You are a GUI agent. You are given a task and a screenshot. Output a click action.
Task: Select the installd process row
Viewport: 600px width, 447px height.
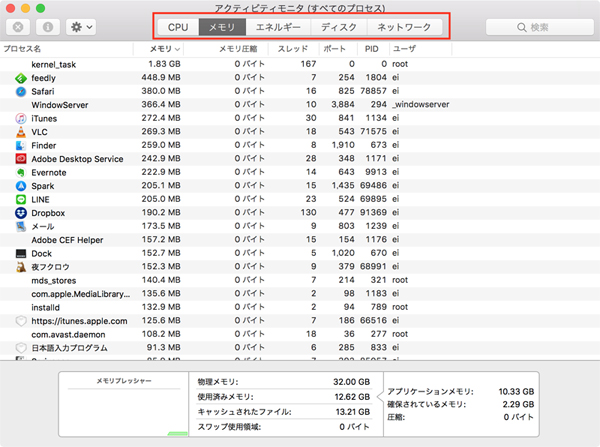300,307
